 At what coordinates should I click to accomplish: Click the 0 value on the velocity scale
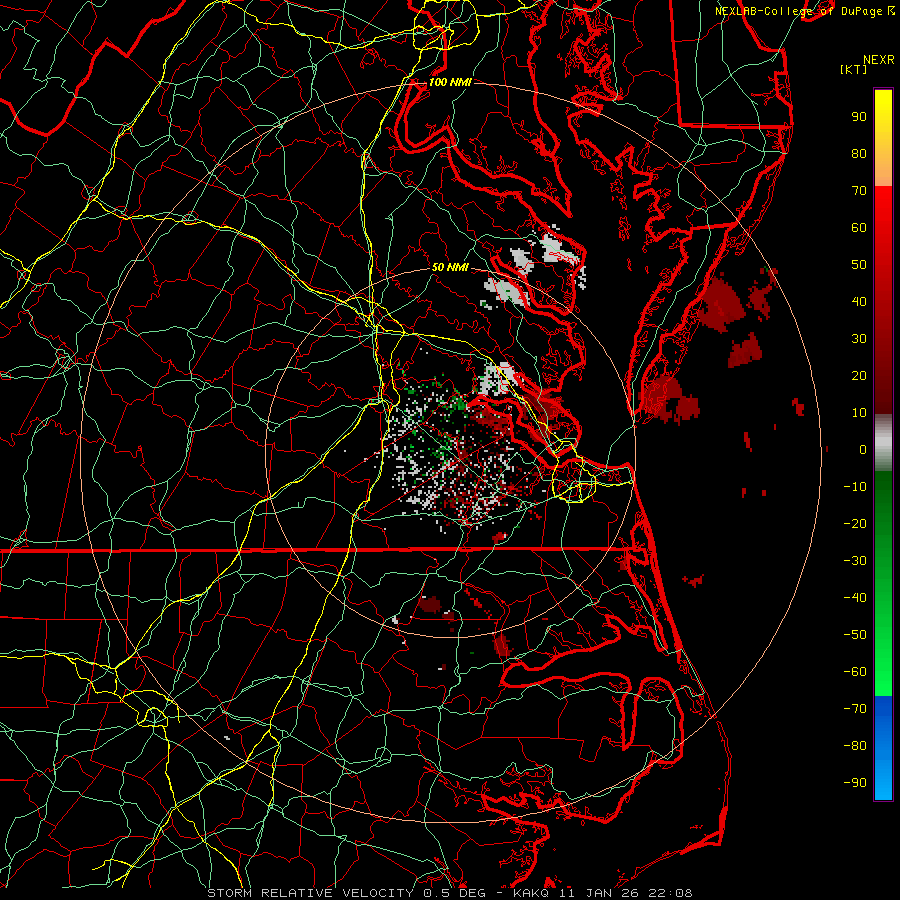pyautogui.click(x=863, y=450)
